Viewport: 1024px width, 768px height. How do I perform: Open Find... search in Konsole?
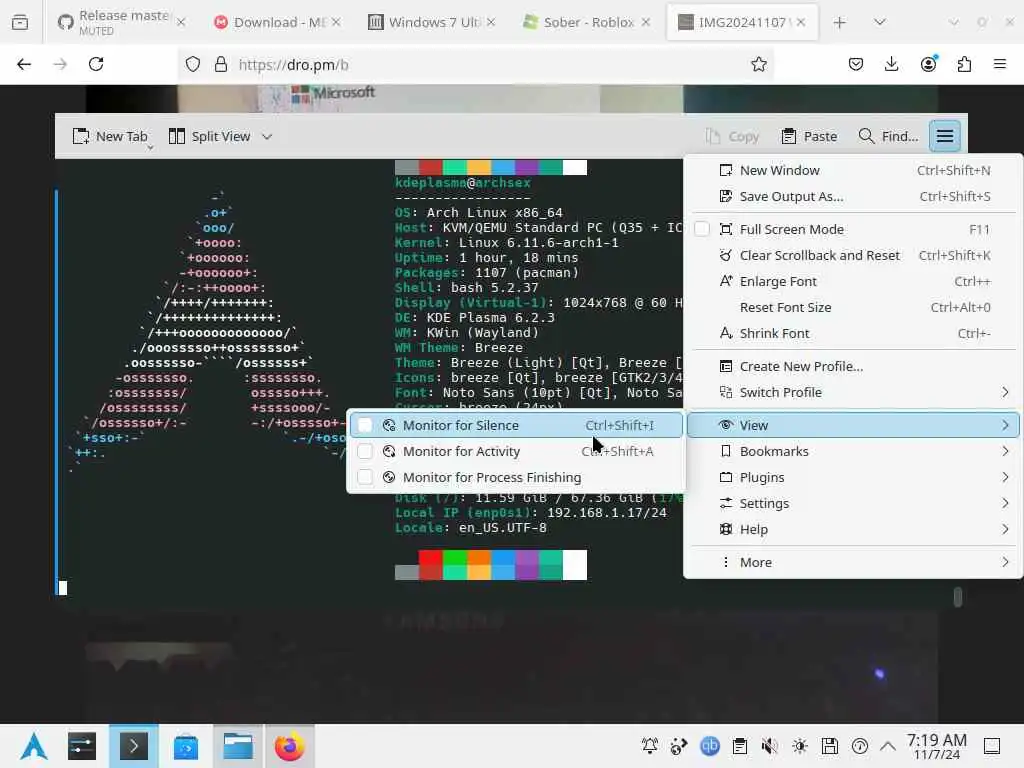pyautogui.click(x=888, y=136)
